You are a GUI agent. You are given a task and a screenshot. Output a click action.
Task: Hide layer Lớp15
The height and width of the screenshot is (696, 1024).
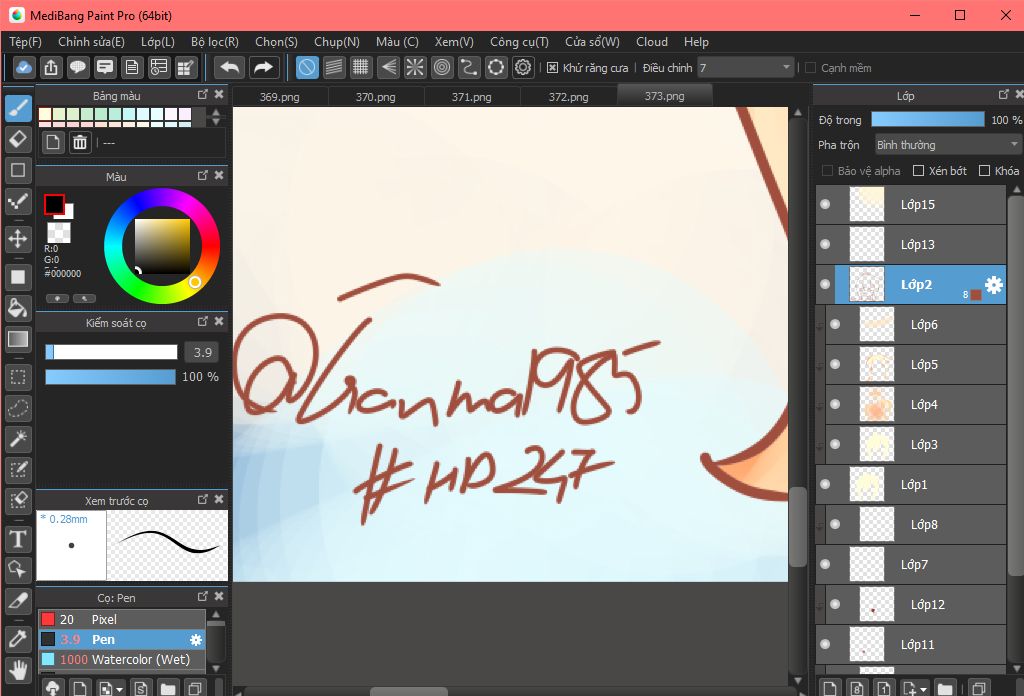click(x=825, y=204)
